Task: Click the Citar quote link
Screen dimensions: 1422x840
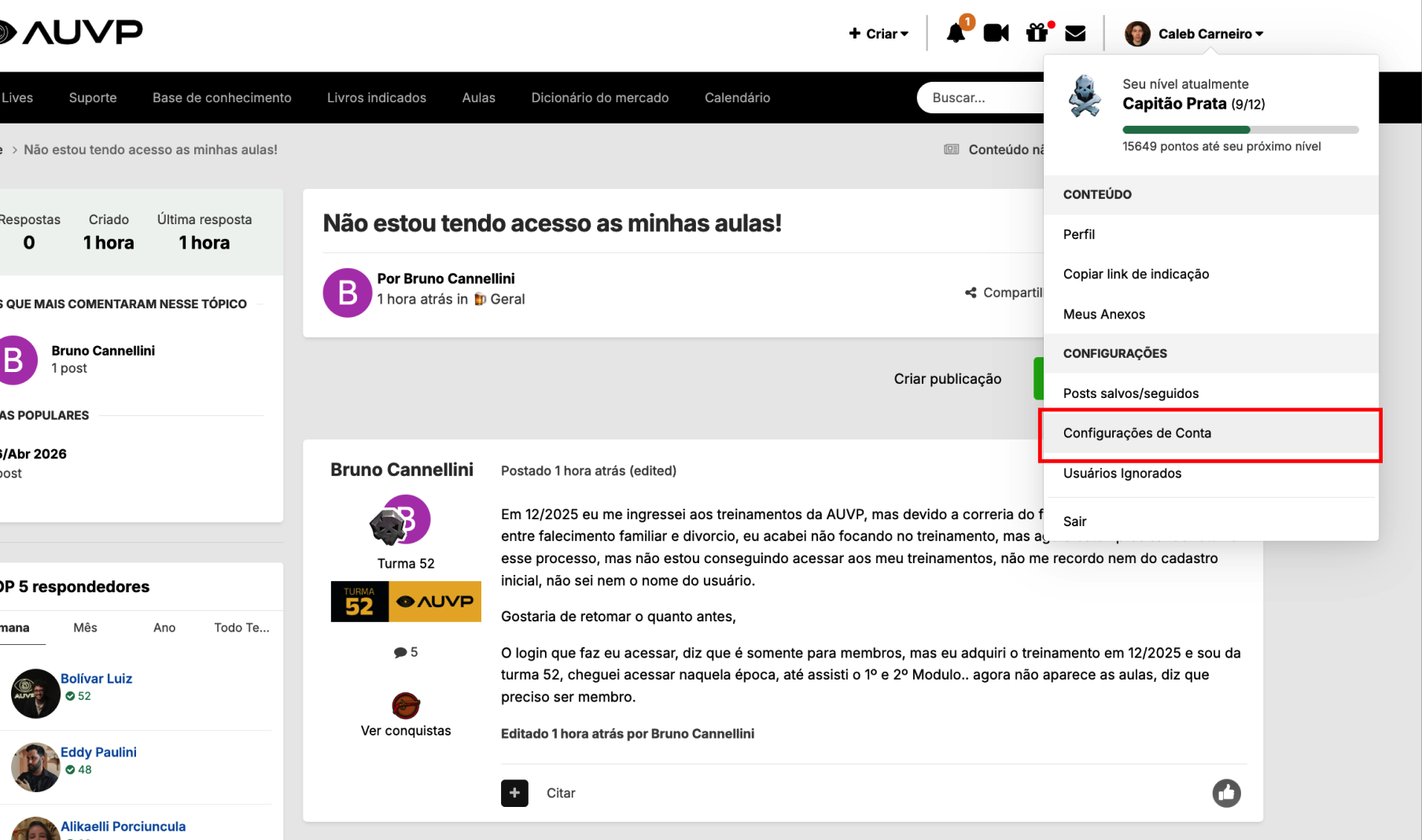Action: tap(561, 793)
